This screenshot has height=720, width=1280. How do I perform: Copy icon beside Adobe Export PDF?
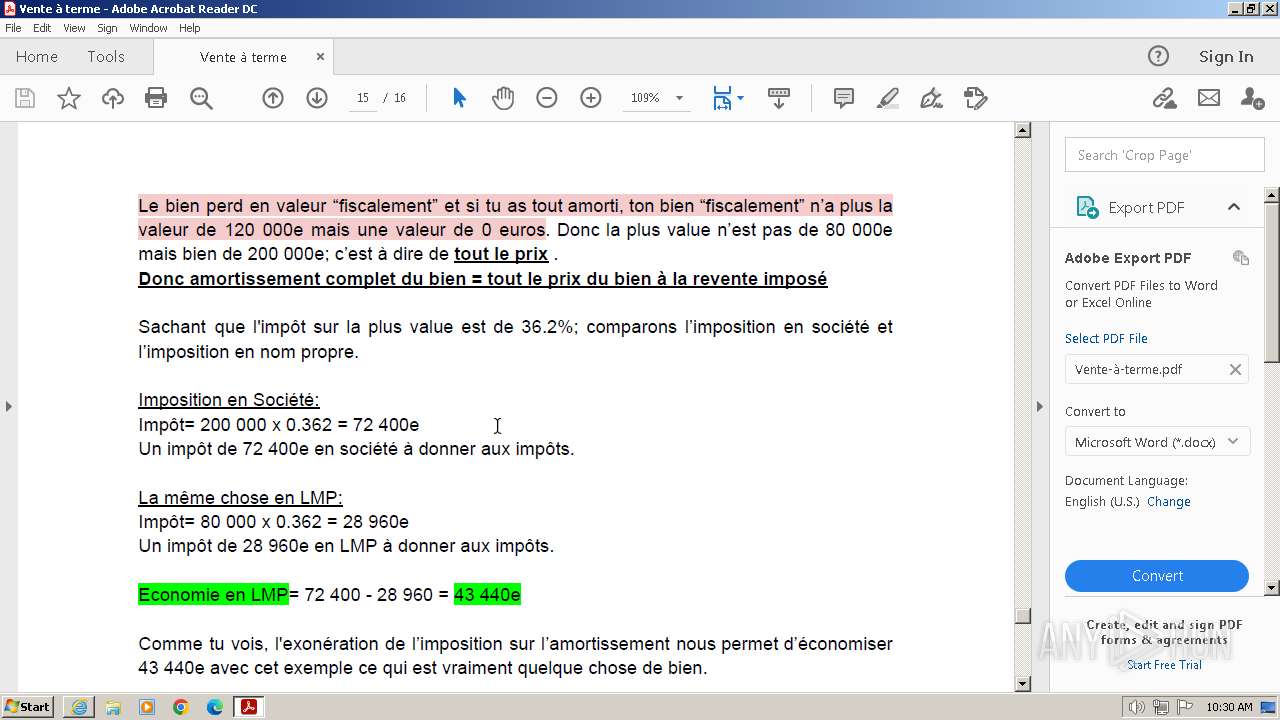1241,258
